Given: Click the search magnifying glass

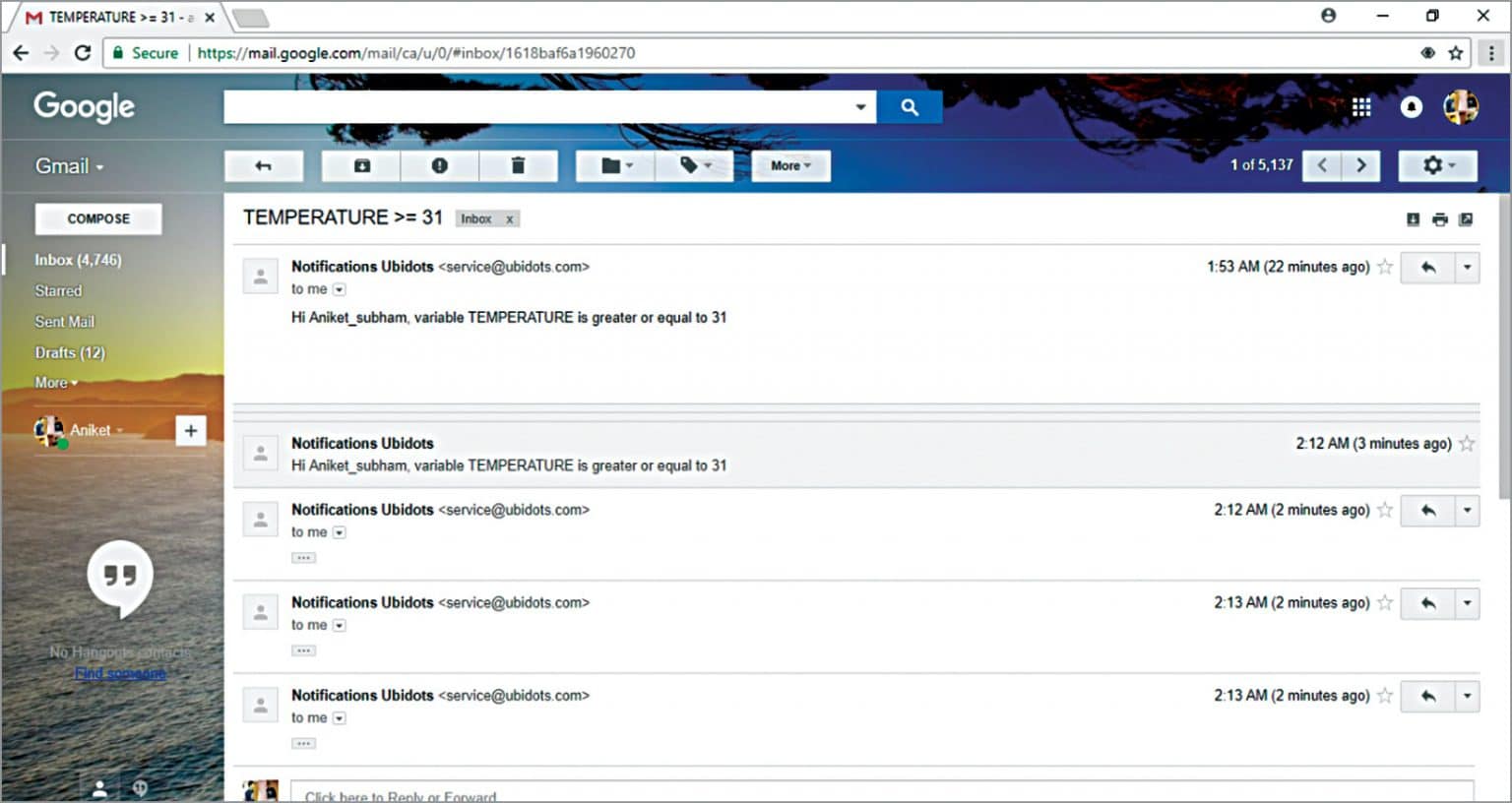Looking at the screenshot, I should (908, 106).
